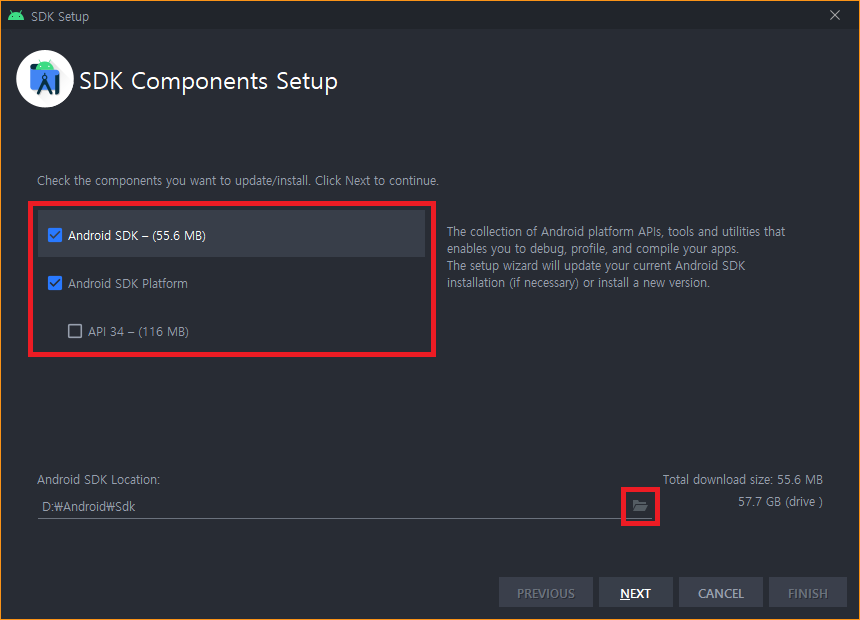
Task: Toggle the Android SDK Platform checkbox
Action: [x=55, y=283]
